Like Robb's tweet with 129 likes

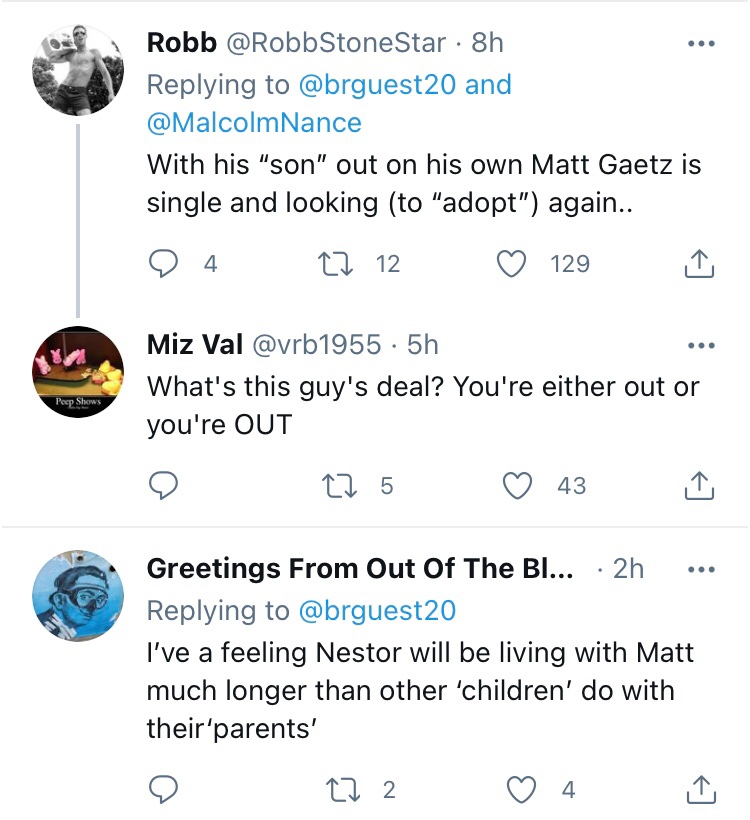click(x=512, y=264)
